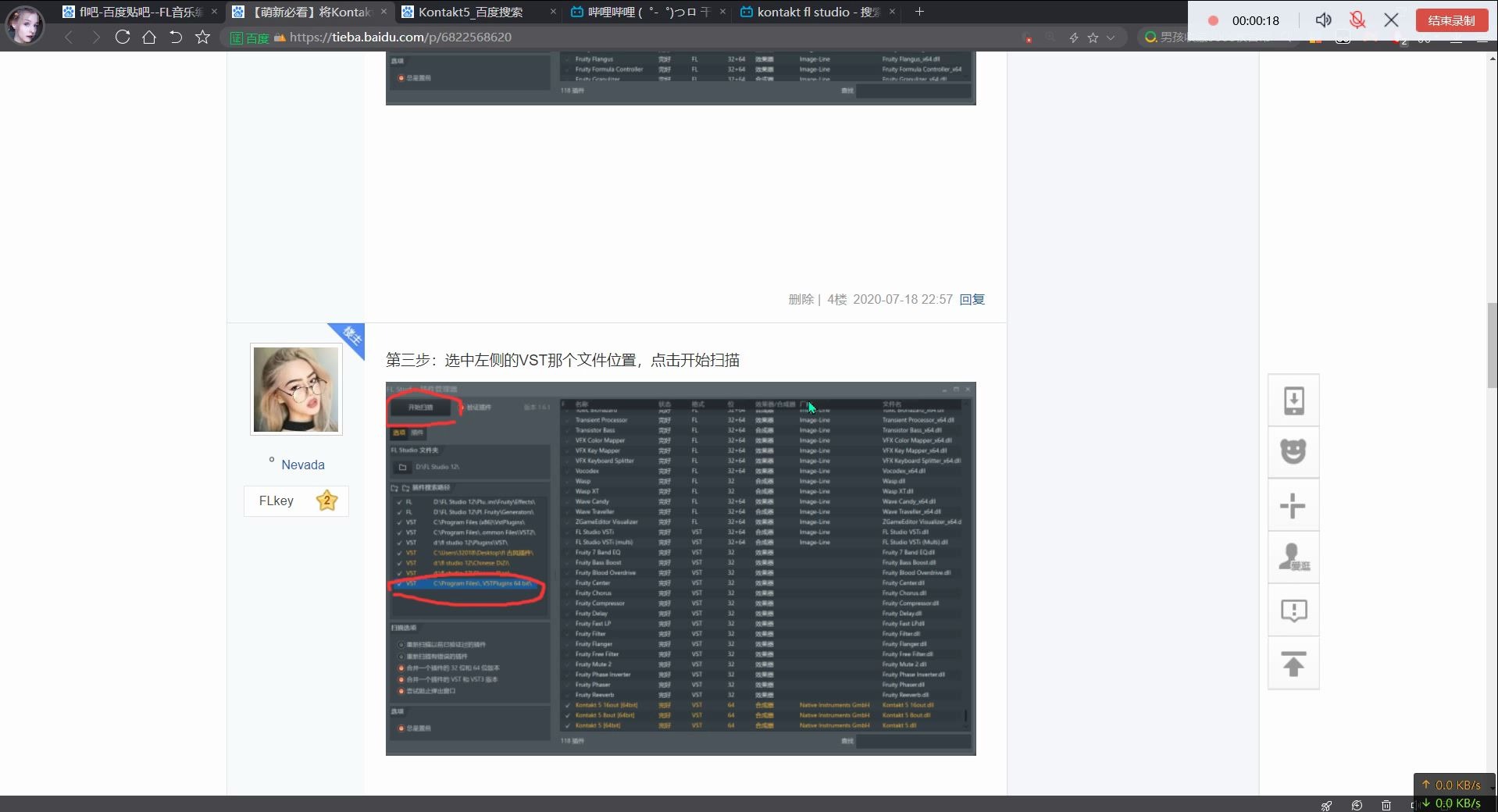
Task: Click the plus sign icon in the right sidebar
Action: pyautogui.click(x=1293, y=504)
